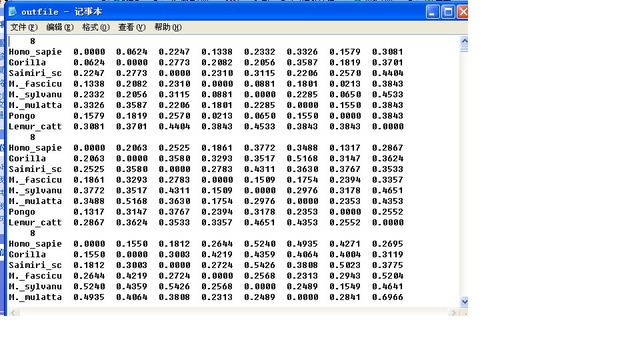Click the Notepad icon in the title bar

tap(13, 11)
